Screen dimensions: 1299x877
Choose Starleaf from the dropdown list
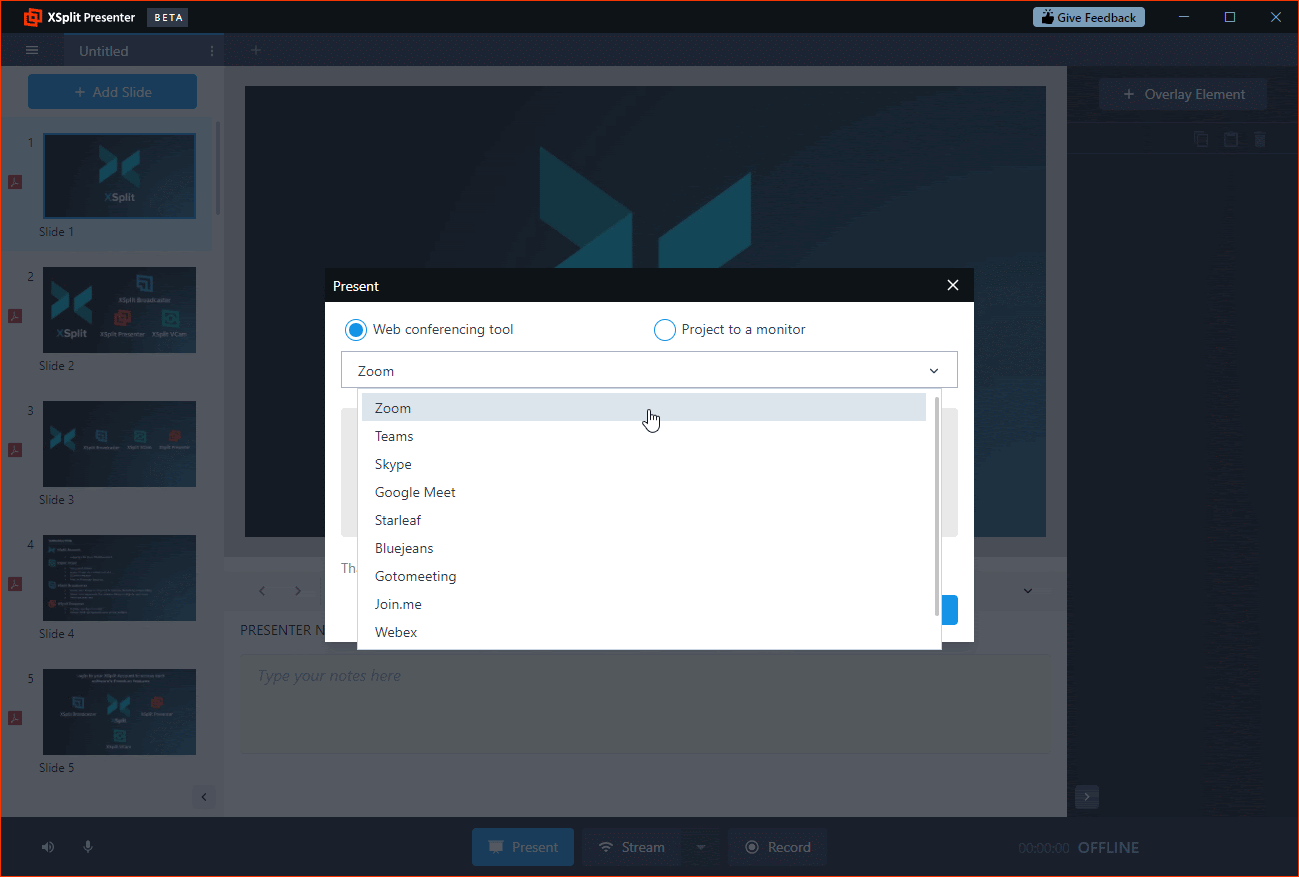[644, 520]
